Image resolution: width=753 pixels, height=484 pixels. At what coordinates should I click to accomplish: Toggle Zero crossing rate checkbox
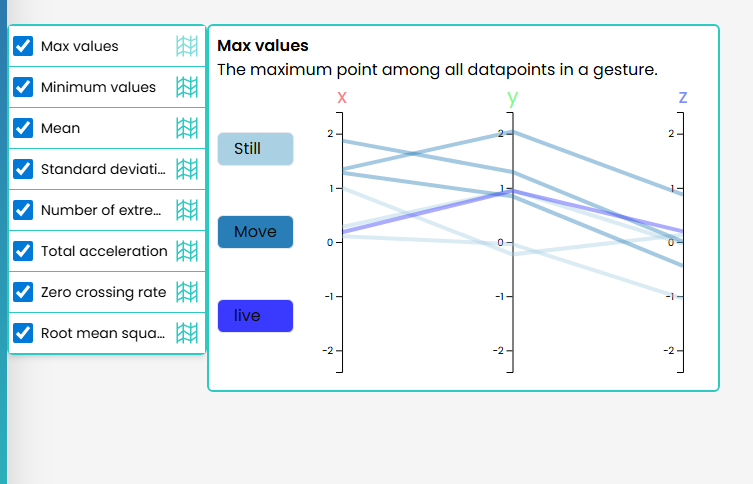24,292
